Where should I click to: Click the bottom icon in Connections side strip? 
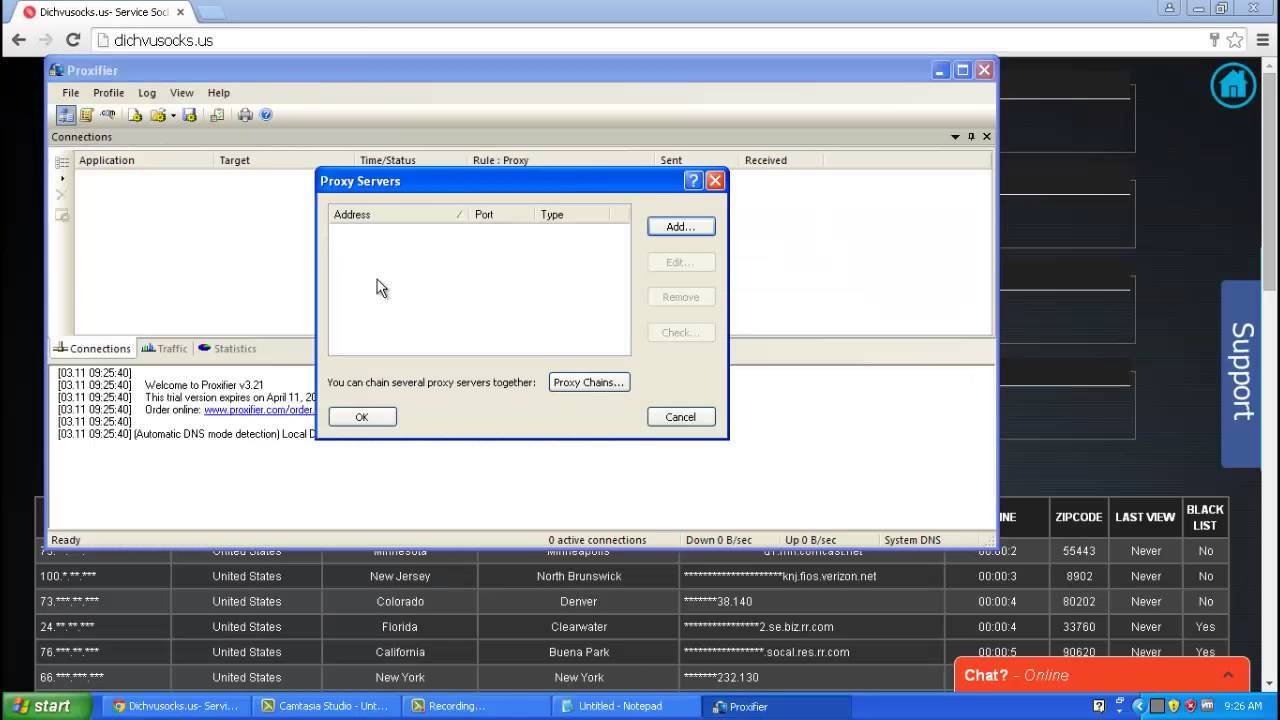pos(62,215)
